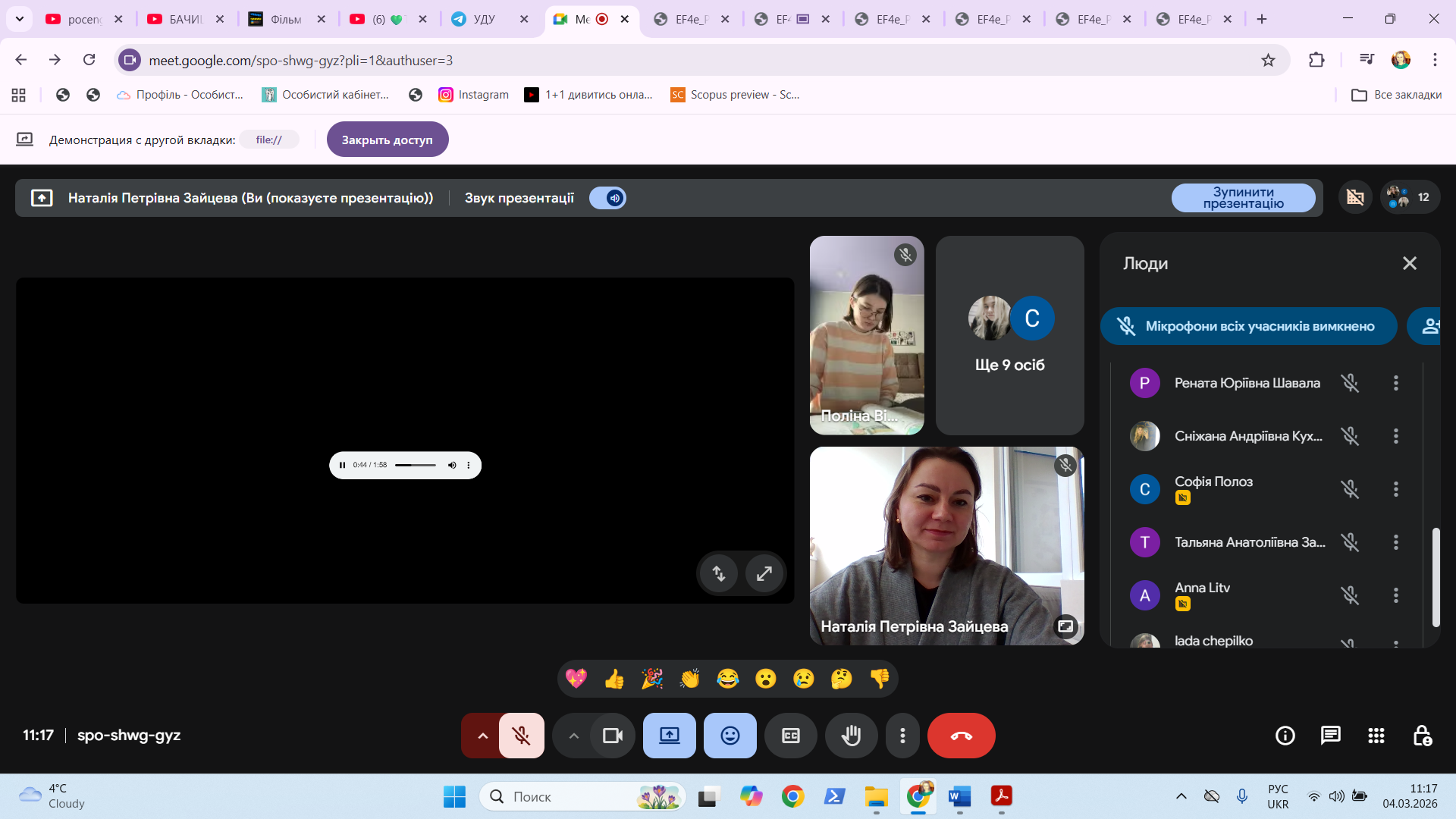Expand the audio settings chevron
Screen dimensions: 1456x819
[x=482, y=736]
